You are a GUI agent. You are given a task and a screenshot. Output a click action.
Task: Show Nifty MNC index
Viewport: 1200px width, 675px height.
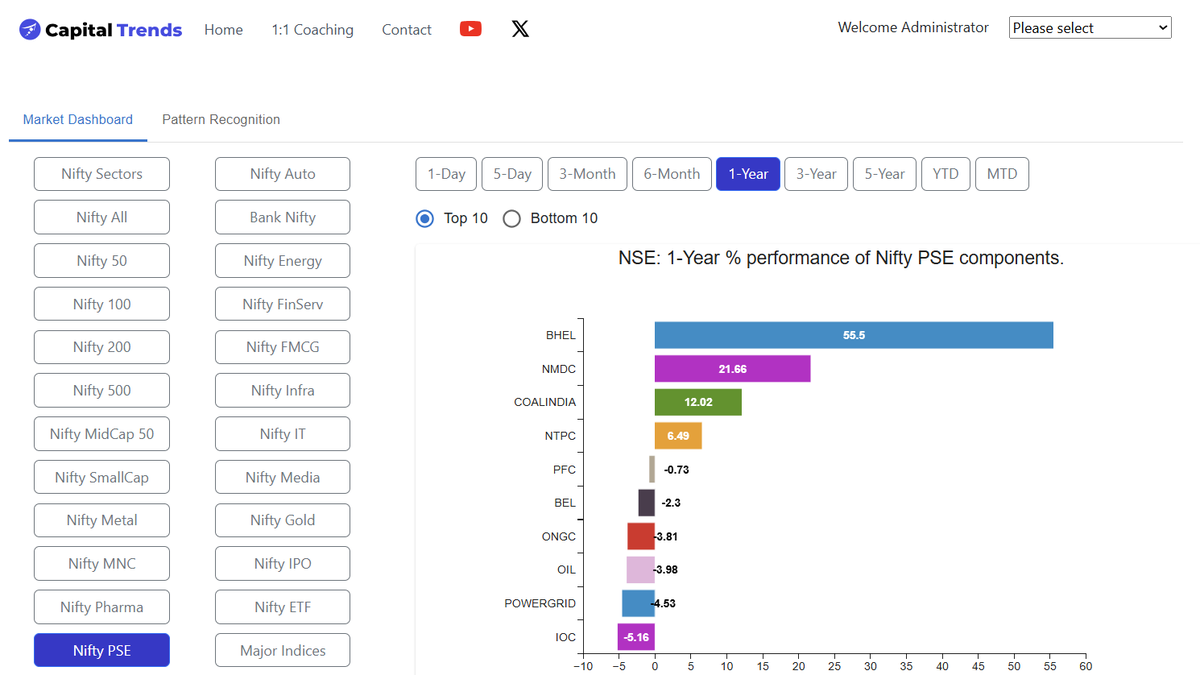pos(102,564)
